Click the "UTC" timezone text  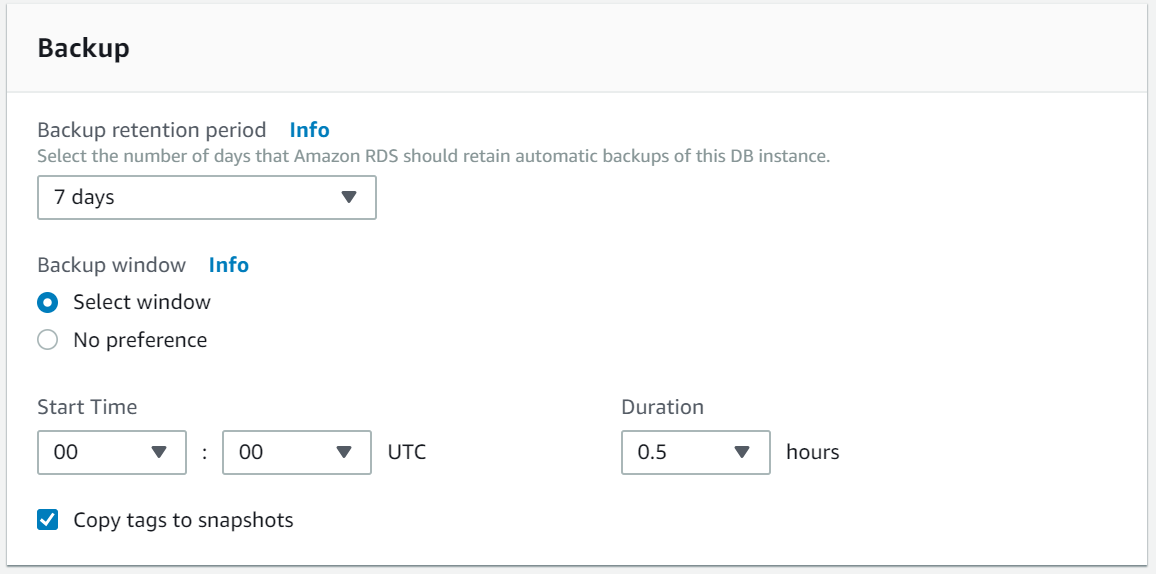(x=407, y=452)
